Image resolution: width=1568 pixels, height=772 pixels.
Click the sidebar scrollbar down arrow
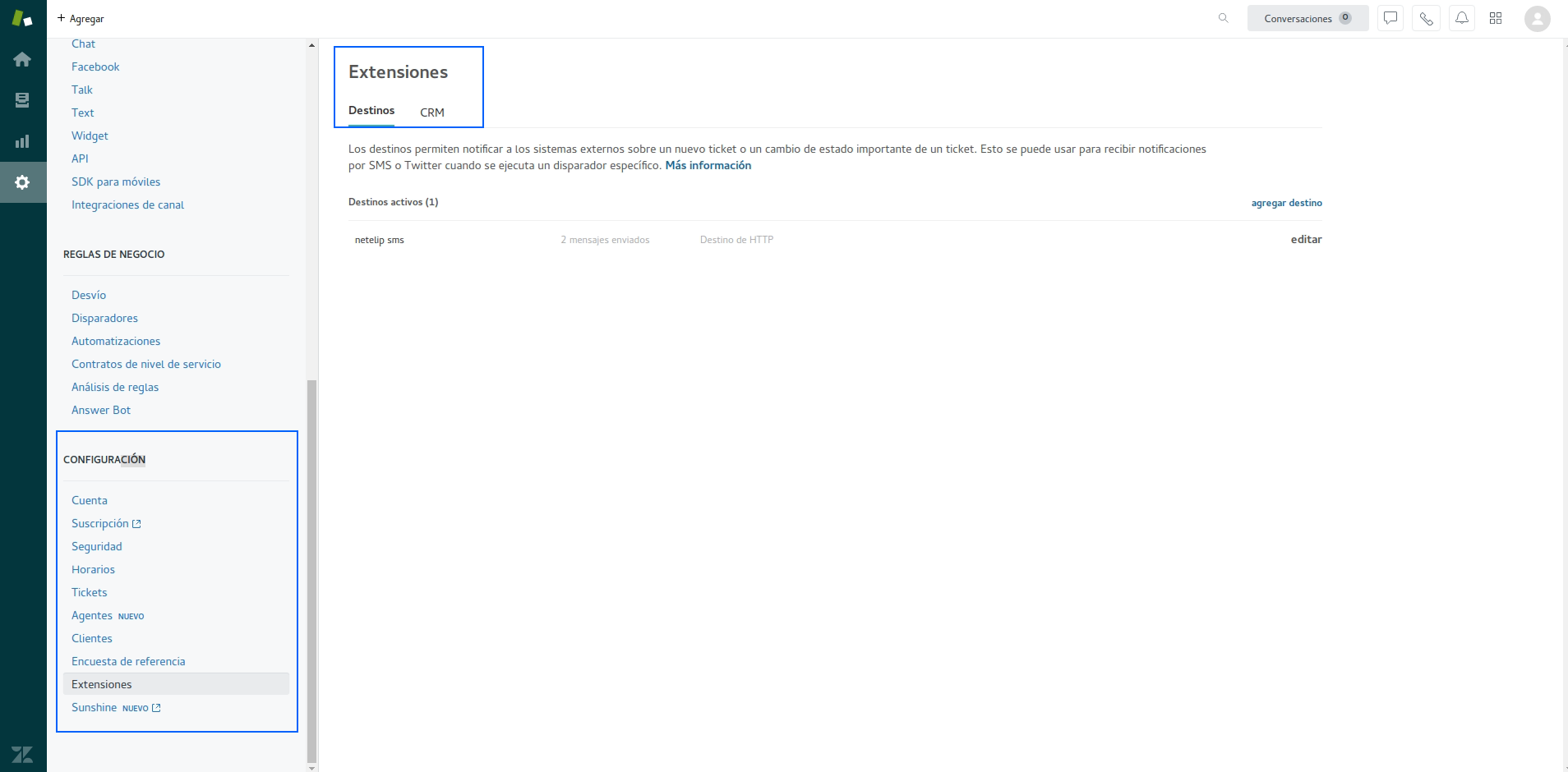pos(311,768)
